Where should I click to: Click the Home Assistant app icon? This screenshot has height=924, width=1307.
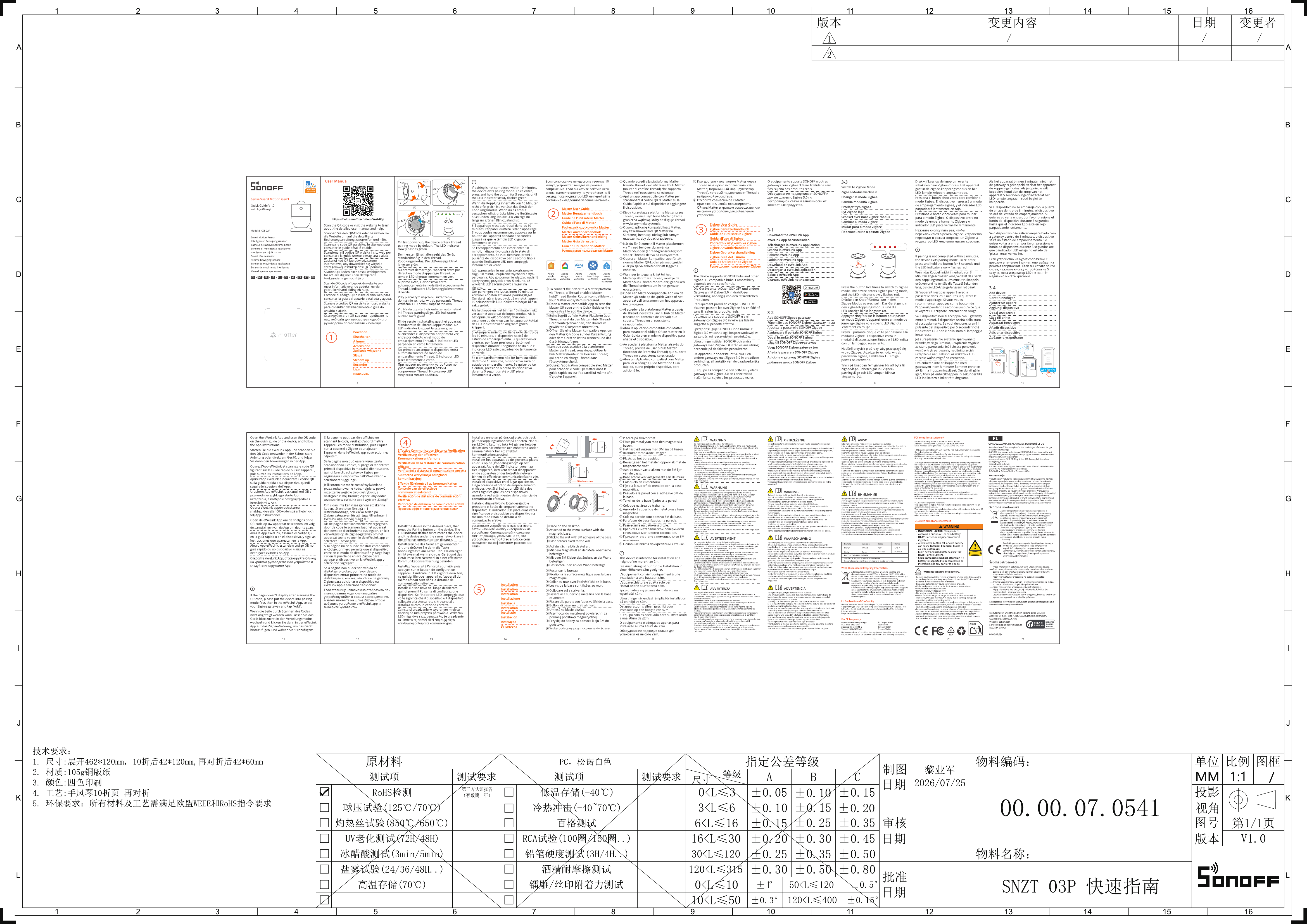[607, 265]
